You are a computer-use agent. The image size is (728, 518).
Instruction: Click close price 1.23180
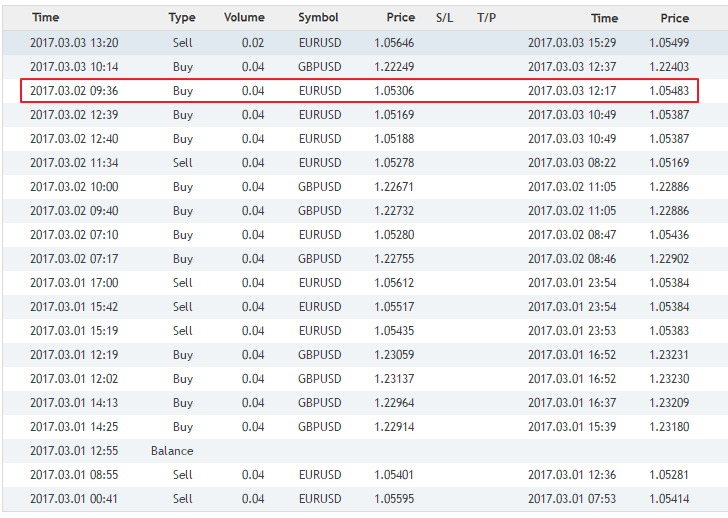669,427
